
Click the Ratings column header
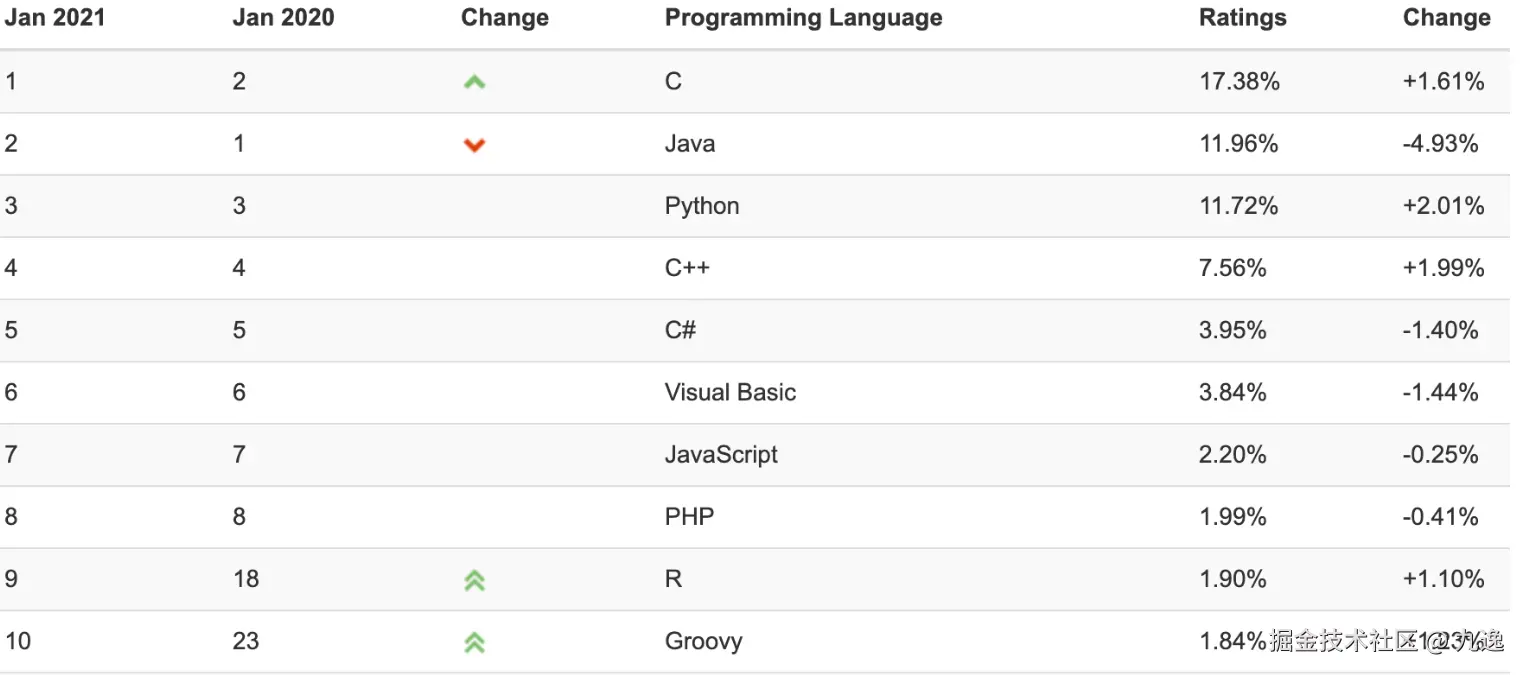(1242, 18)
